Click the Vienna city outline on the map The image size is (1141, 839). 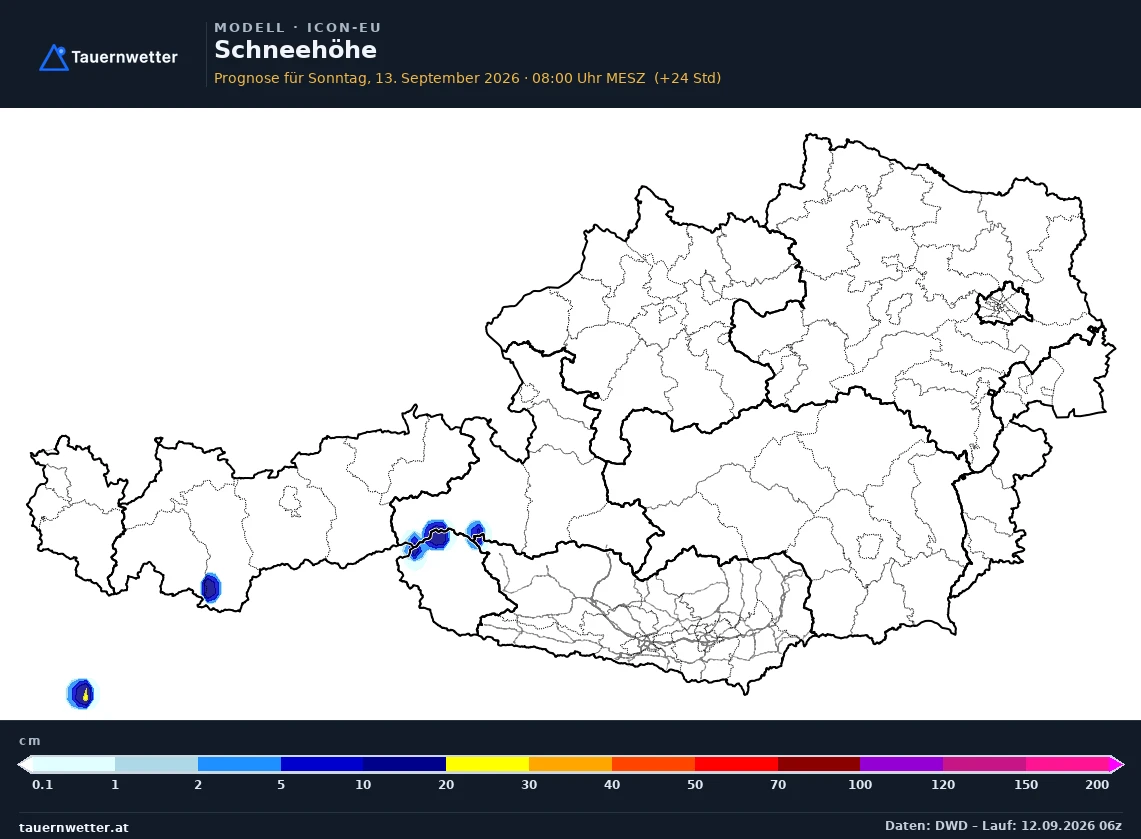[x=1003, y=303]
